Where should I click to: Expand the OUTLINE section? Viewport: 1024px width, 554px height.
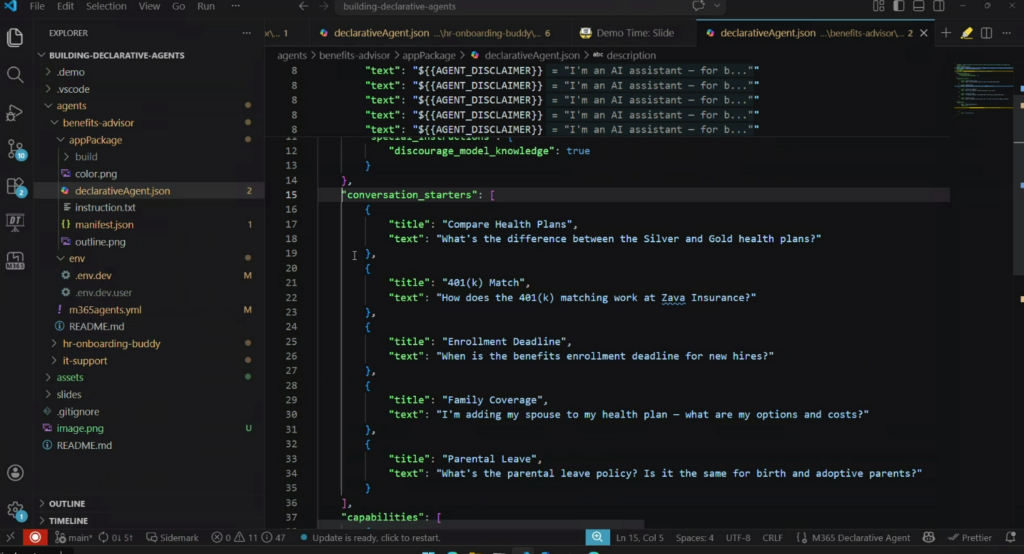[x=67, y=503]
